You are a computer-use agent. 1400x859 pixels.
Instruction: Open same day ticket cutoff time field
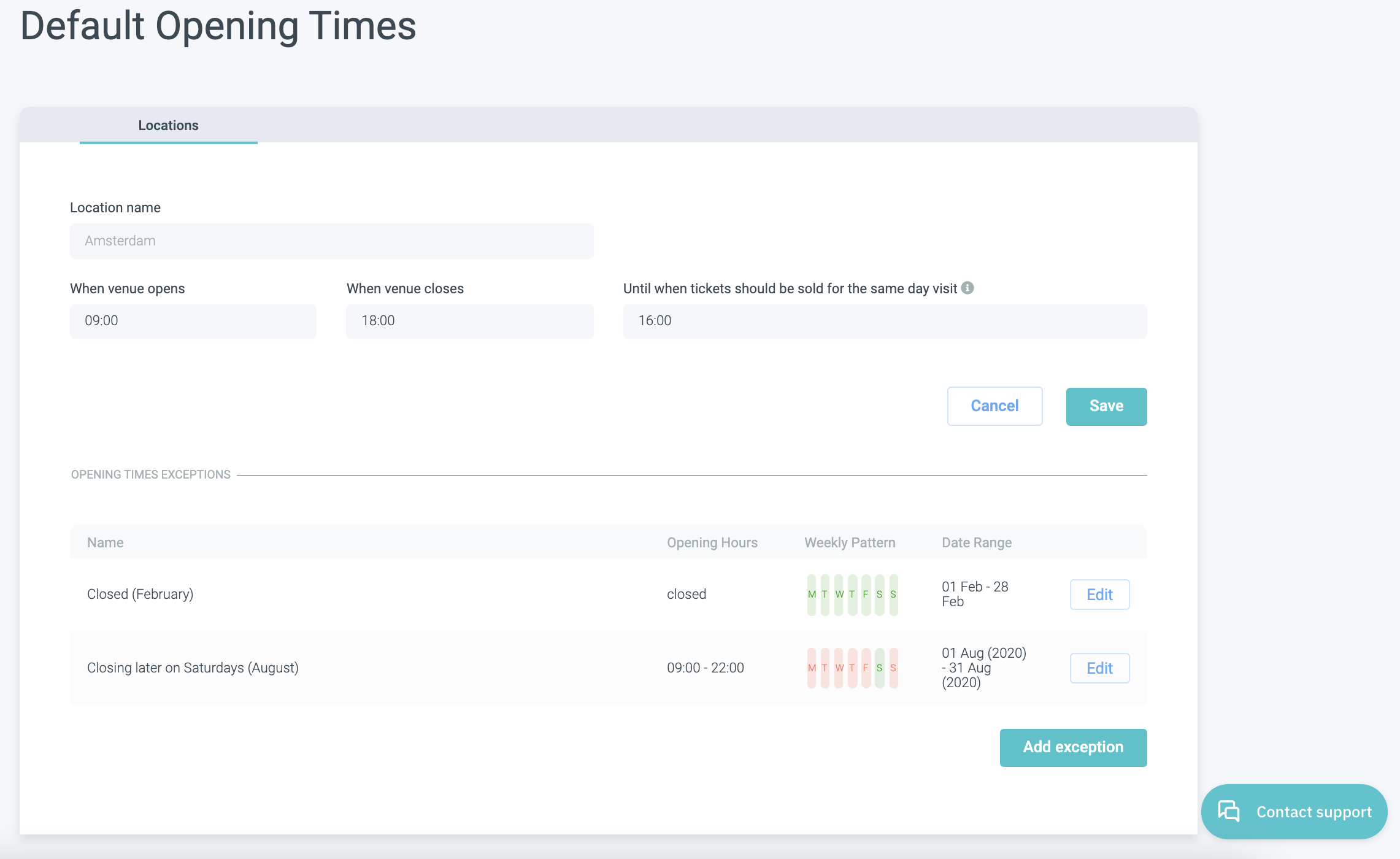point(884,321)
